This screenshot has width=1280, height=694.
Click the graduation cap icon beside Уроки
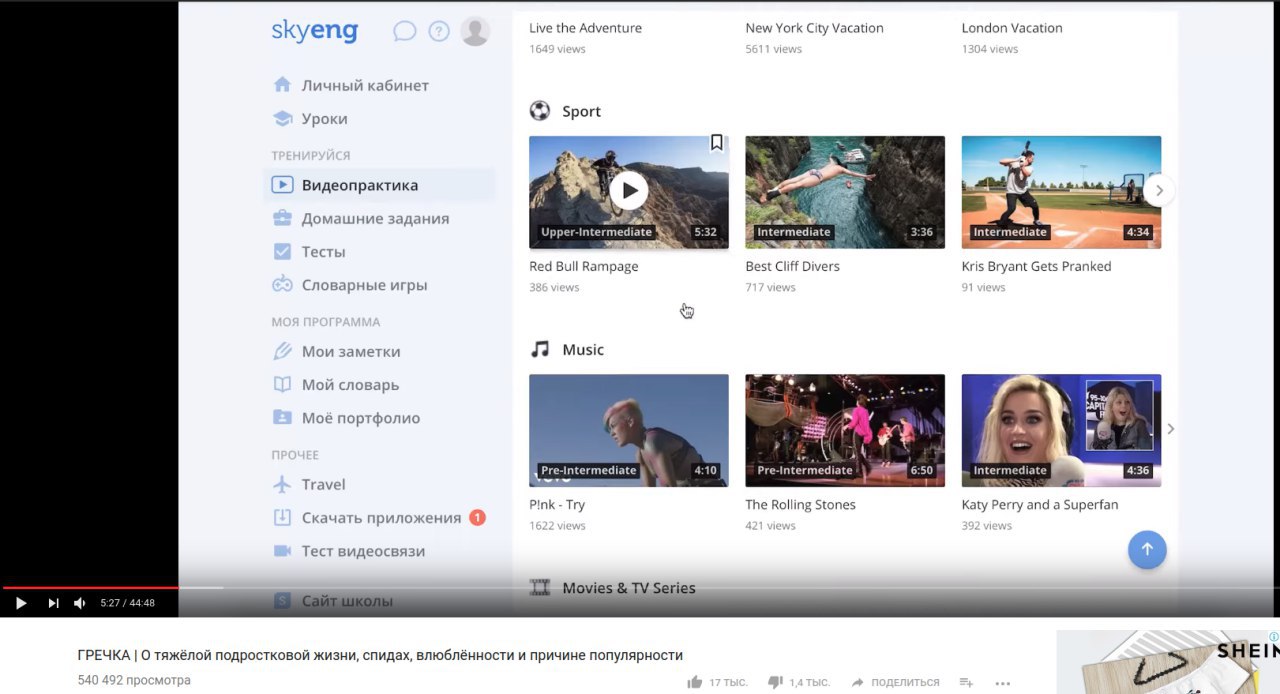coord(283,119)
